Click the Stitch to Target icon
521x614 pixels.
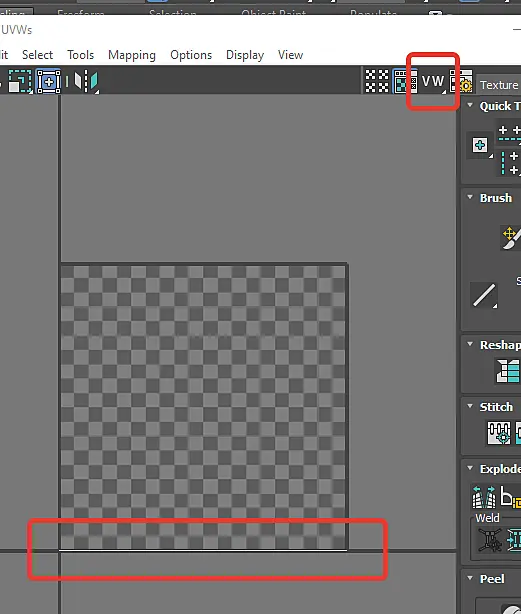498,433
